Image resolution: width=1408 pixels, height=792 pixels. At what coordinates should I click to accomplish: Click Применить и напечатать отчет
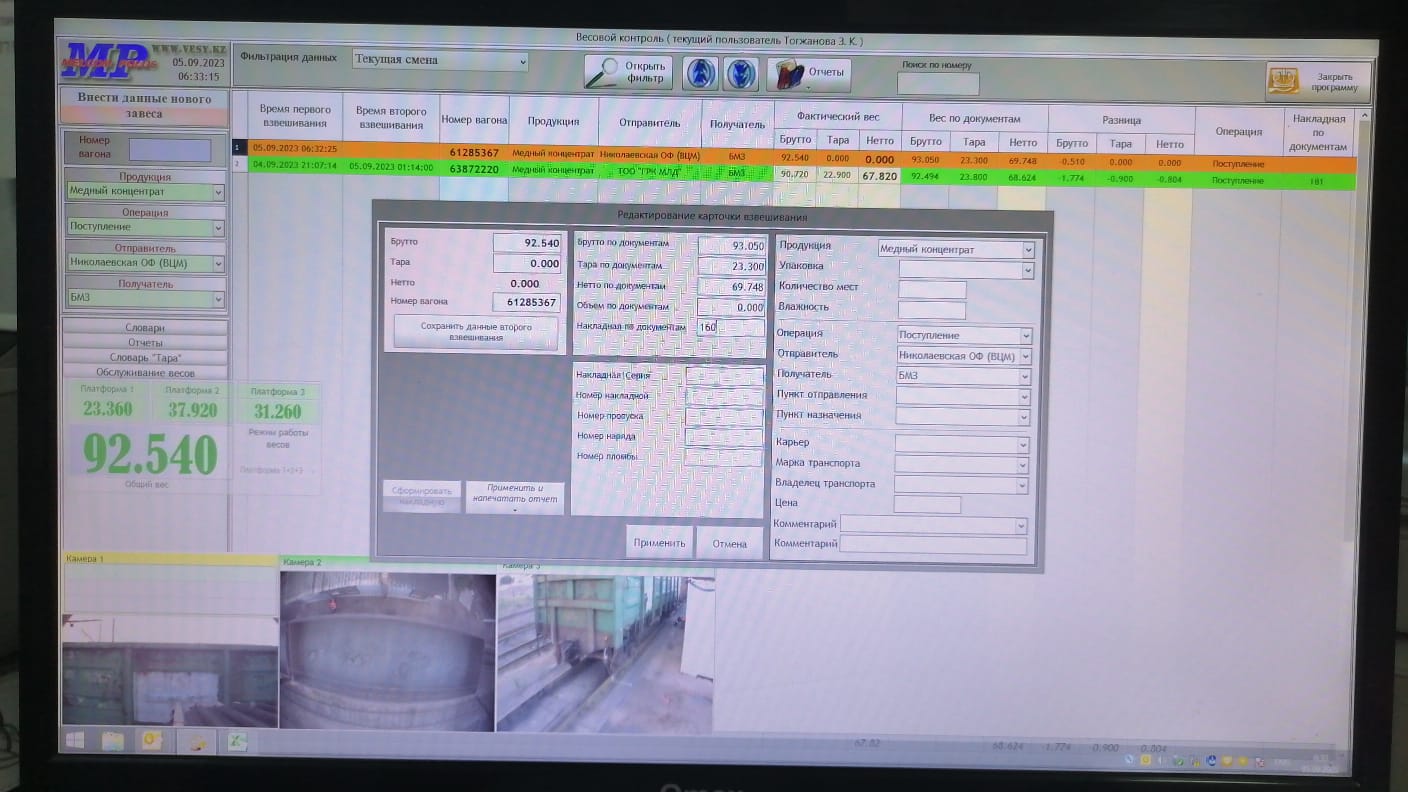515,497
